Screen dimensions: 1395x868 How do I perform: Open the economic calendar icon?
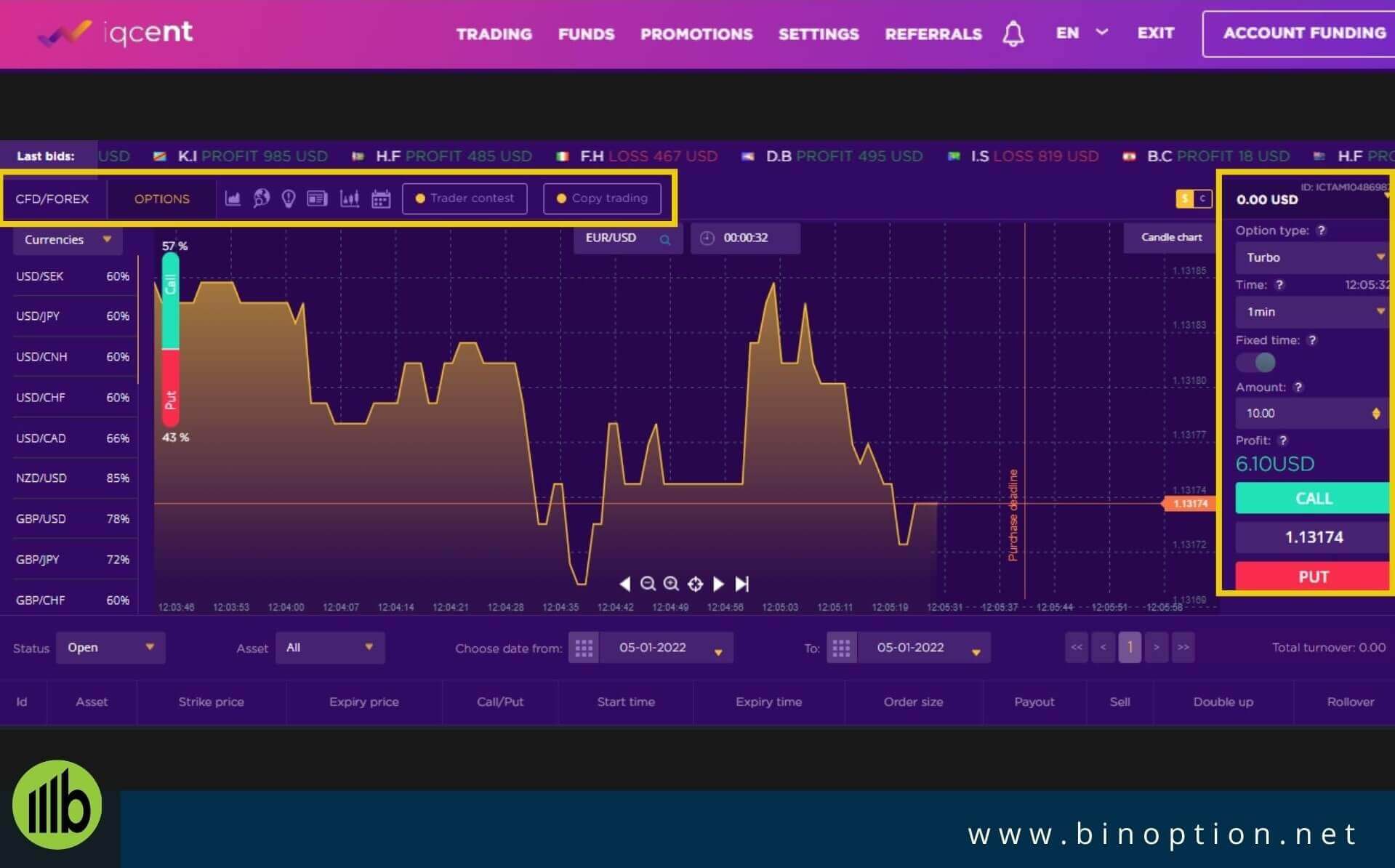click(x=381, y=198)
